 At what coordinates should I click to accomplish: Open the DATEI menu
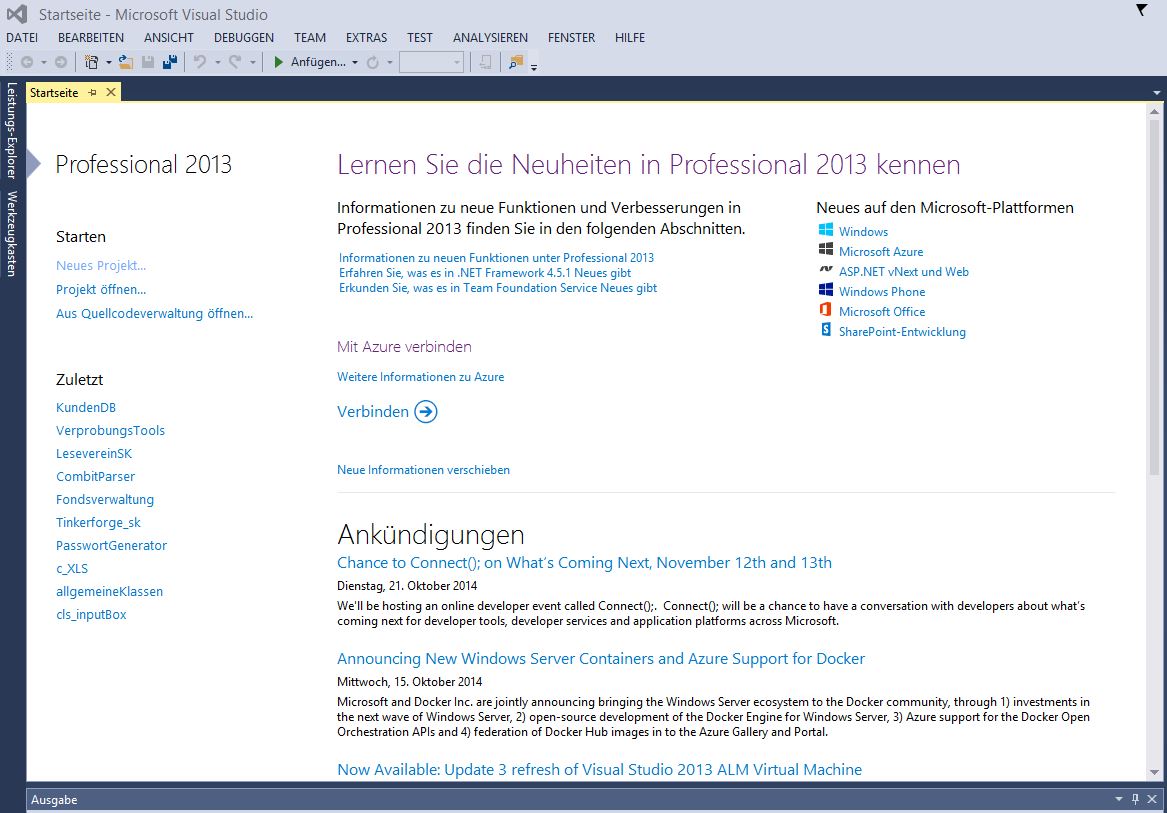(22, 37)
